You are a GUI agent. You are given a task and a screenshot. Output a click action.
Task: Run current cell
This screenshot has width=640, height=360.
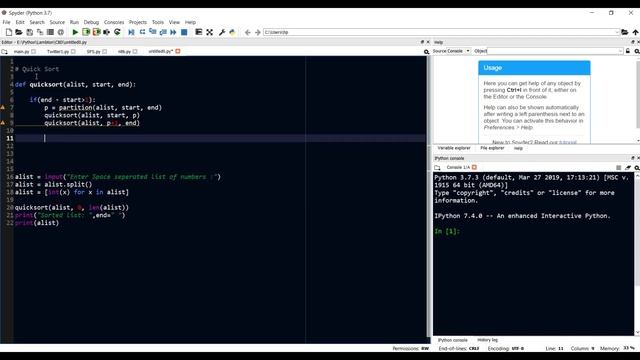coord(86,32)
